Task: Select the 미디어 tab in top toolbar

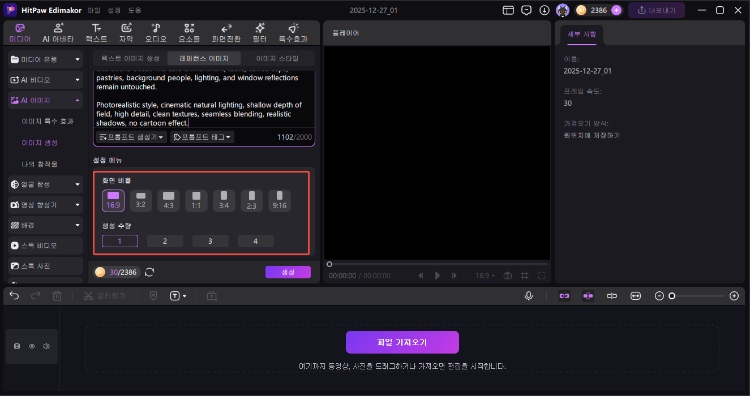Action: tap(20, 33)
